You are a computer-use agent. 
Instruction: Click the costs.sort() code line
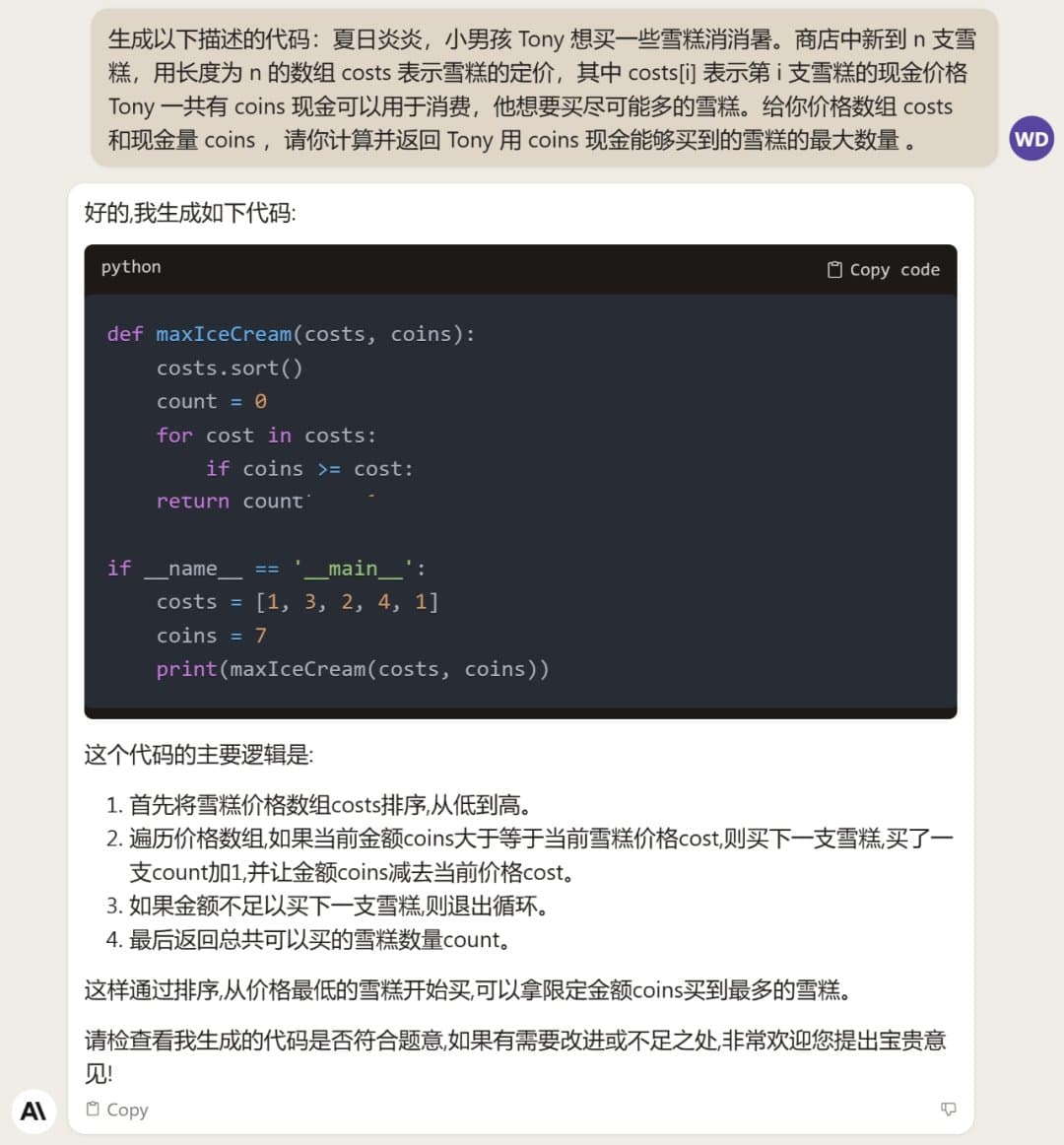[230, 368]
